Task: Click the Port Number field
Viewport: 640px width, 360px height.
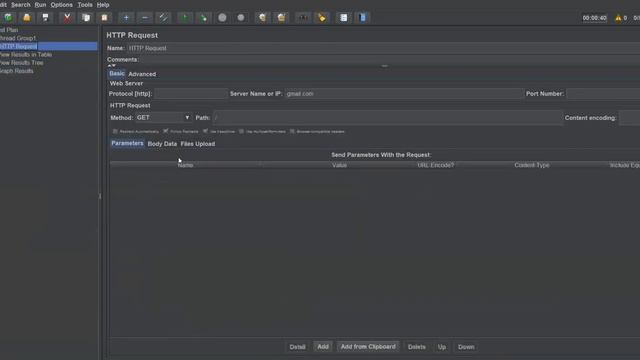Action: coord(603,93)
